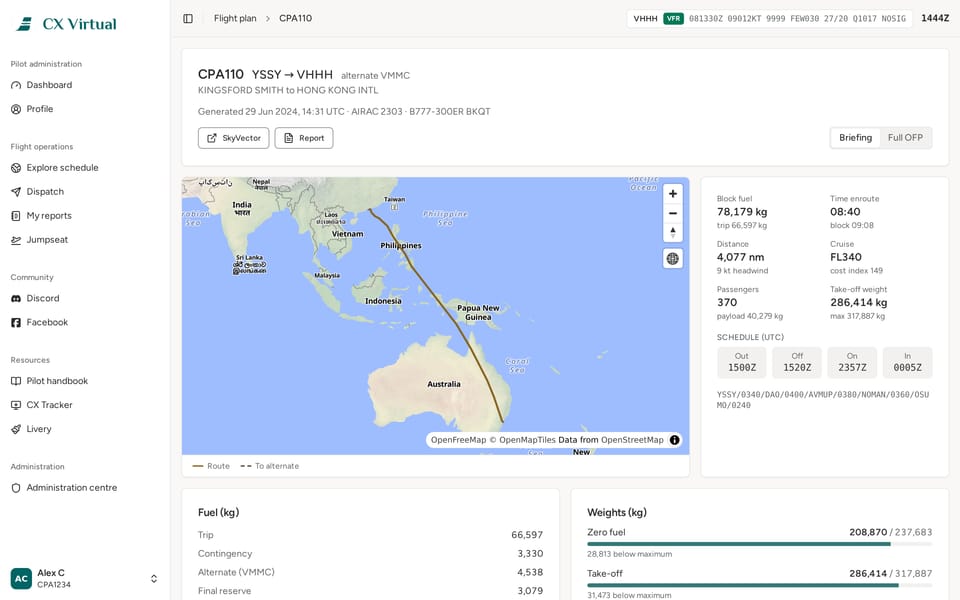Click the OpenStreetMap attribution link
Viewport: 960px width, 600px height.
click(632, 440)
